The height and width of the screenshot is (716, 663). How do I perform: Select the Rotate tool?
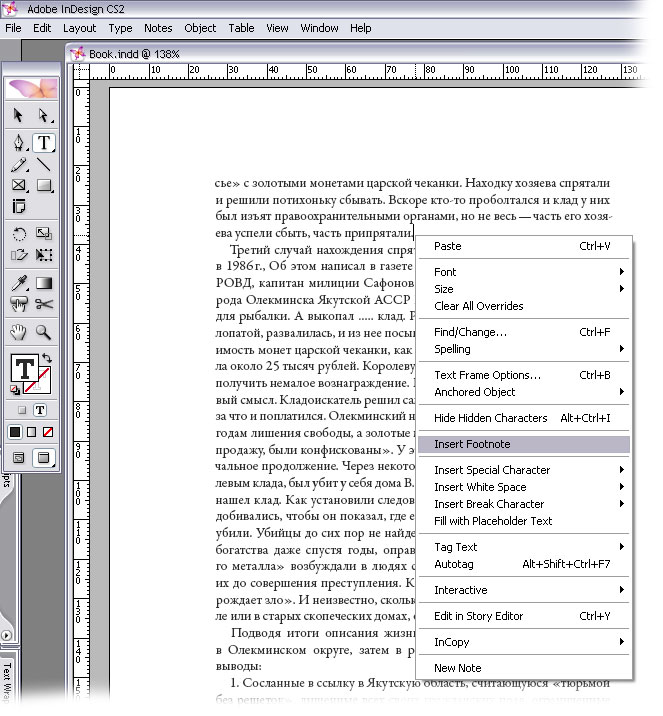(18, 234)
